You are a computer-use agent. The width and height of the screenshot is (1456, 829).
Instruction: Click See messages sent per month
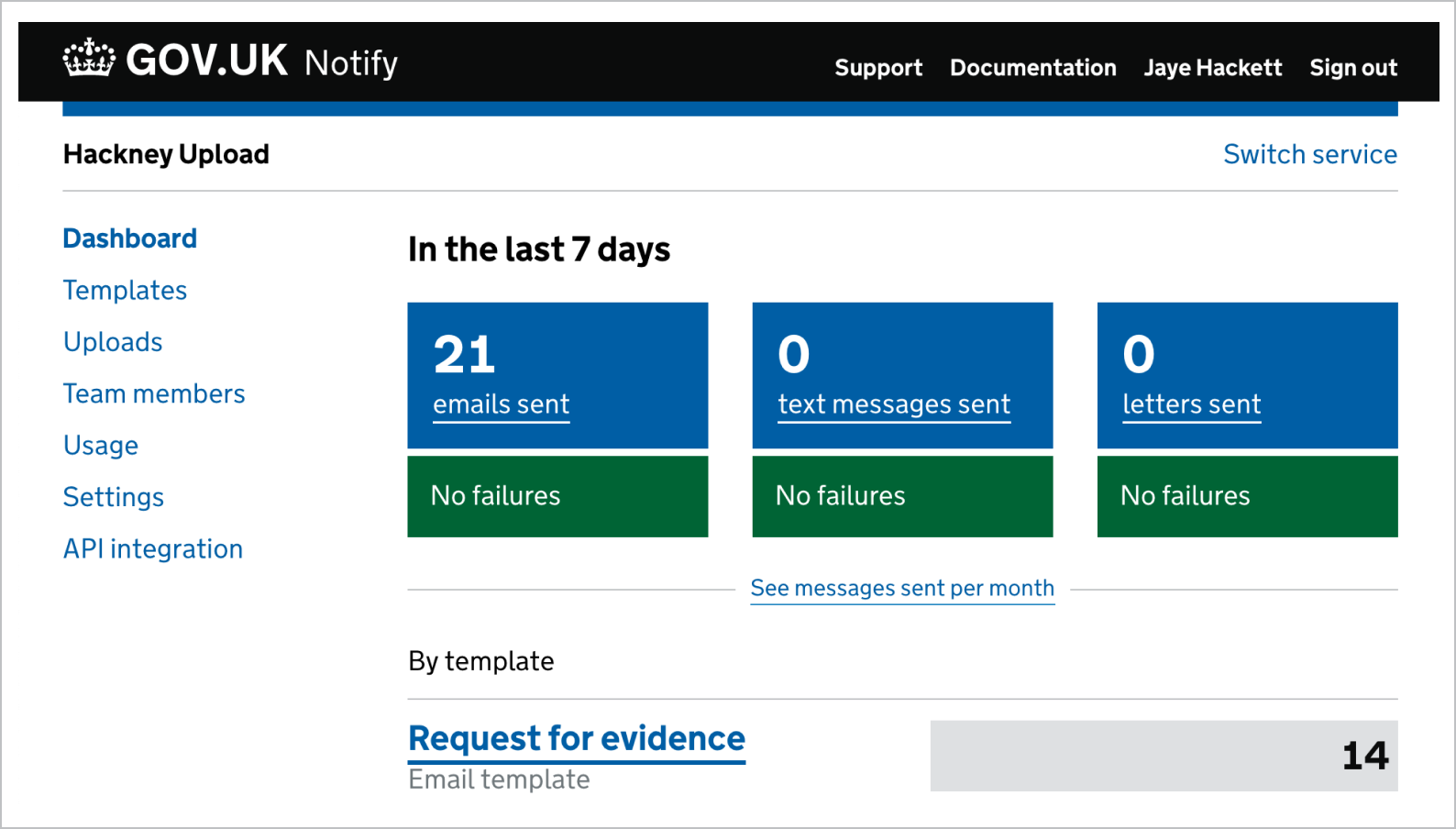(x=902, y=588)
